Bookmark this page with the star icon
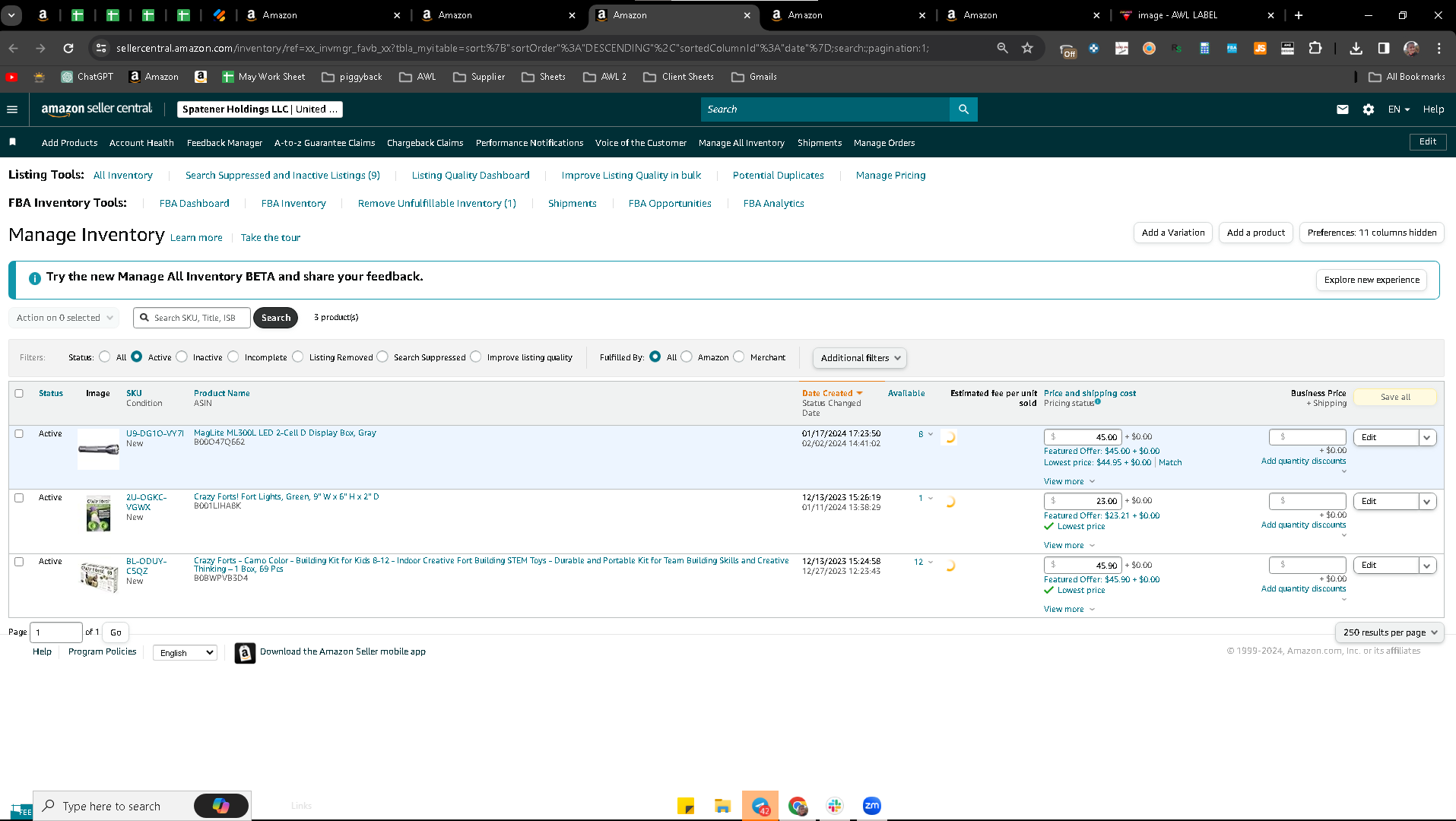Image resolution: width=1456 pixels, height=821 pixels. pyautogui.click(x=1027, y=48)
